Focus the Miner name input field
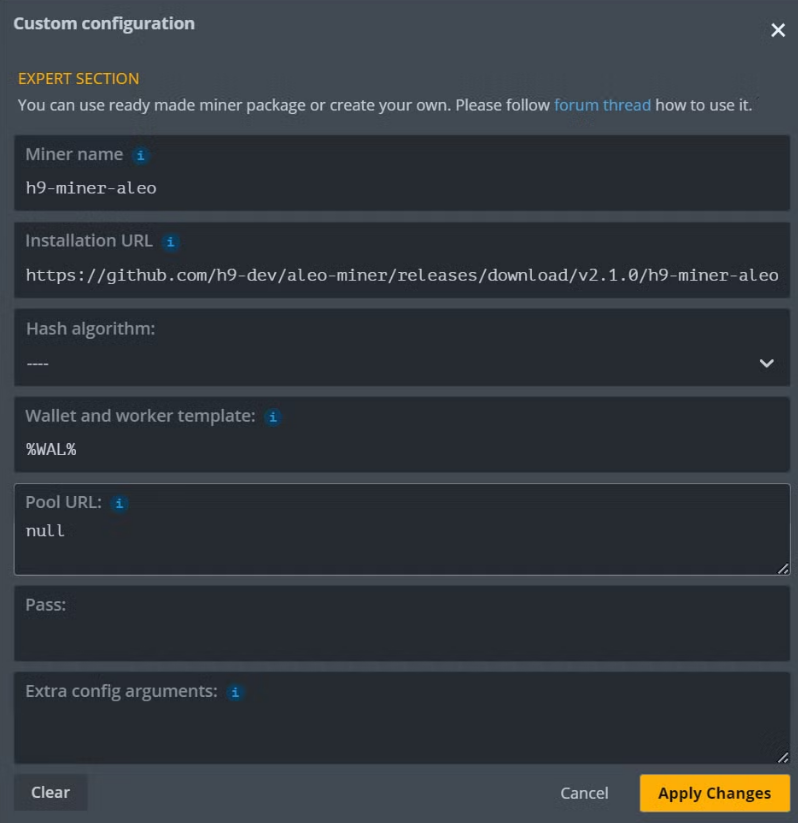The width and height of the screenshot is (798, 823). pyautogui.click(x=401, y=187)
